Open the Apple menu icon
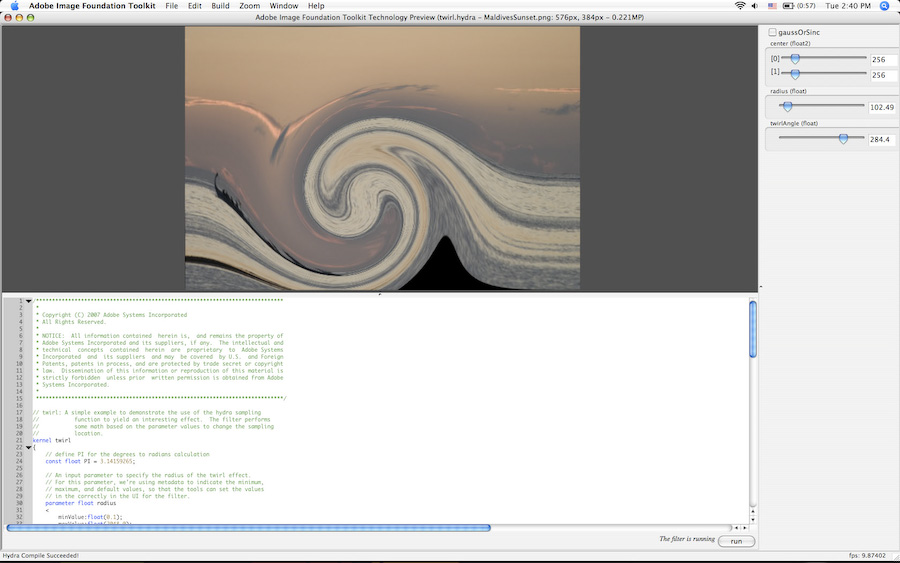 pyautogui.click(x=14, y=6)
